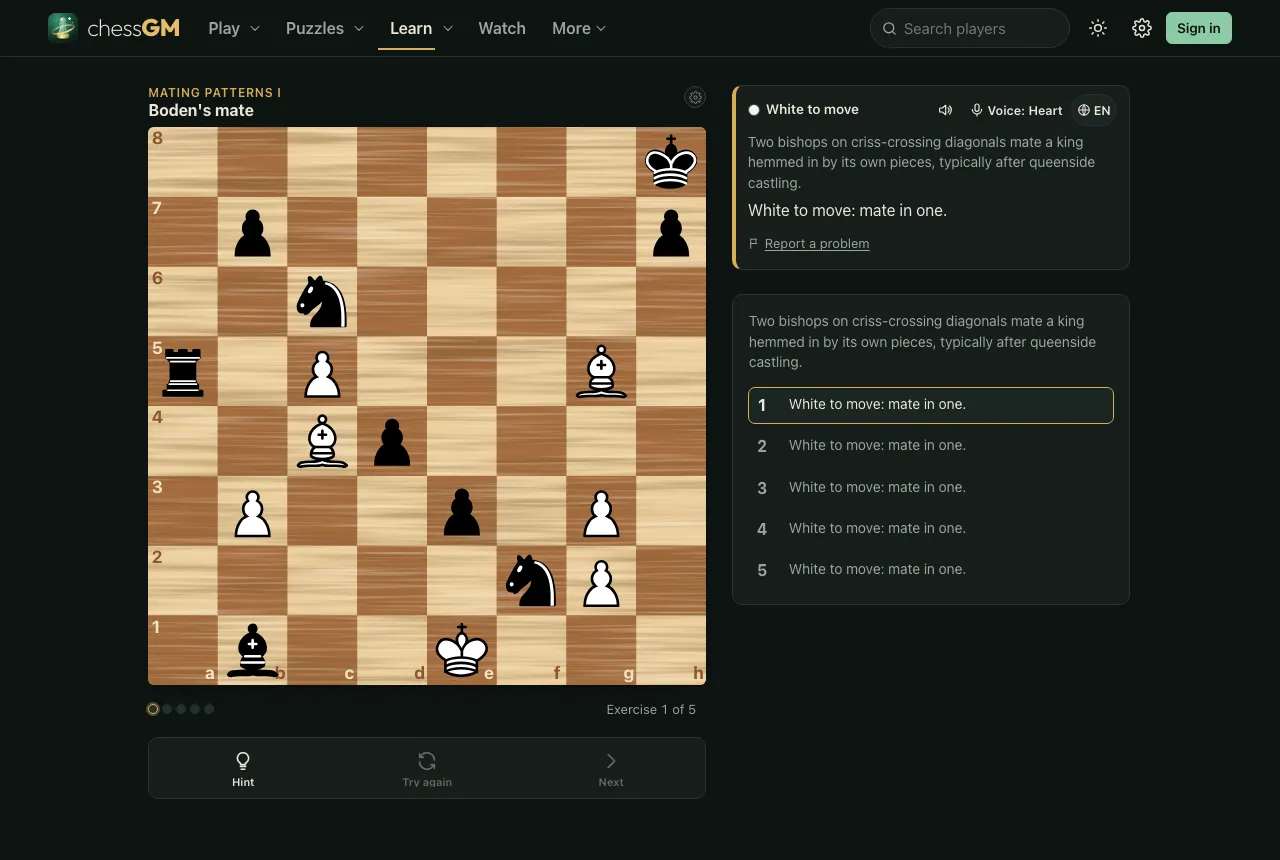
Task: Click the empty f6 board square
Action: [x=532, y=301]
